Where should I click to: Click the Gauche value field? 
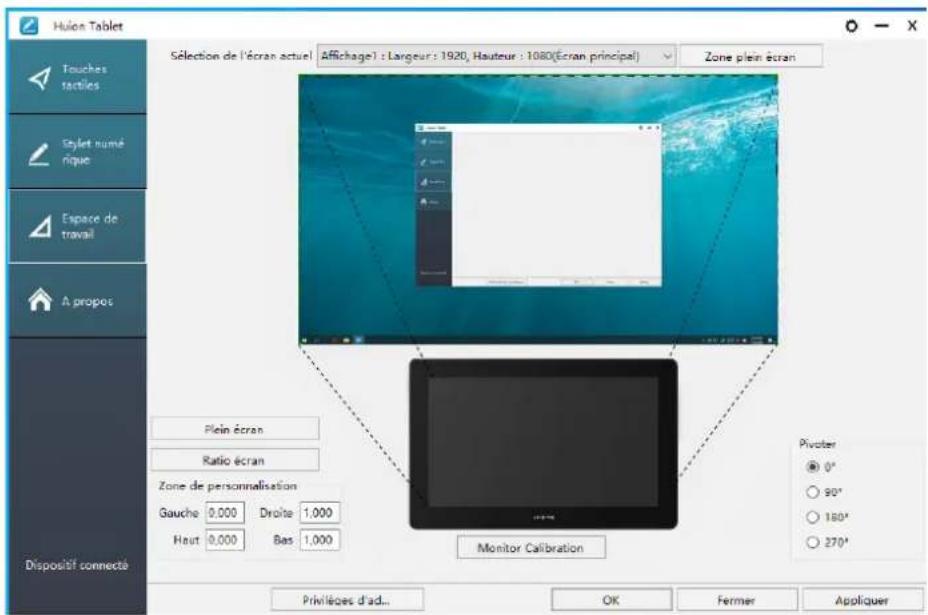coord(225,513)
